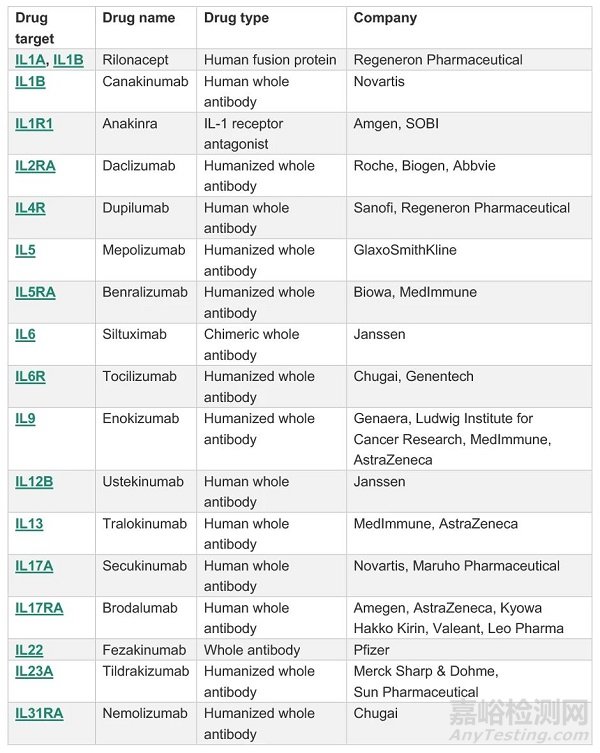Follow the IL17A target link
Screen dimensions: 600x753
coord(34,566)
